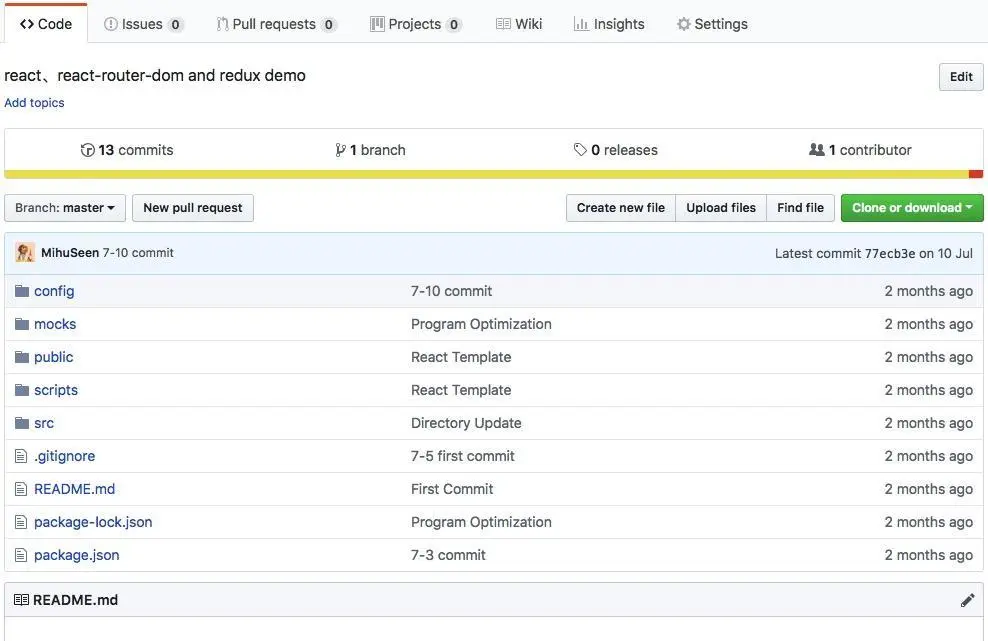Click the latest commit hash 77ecb3e

890,253
